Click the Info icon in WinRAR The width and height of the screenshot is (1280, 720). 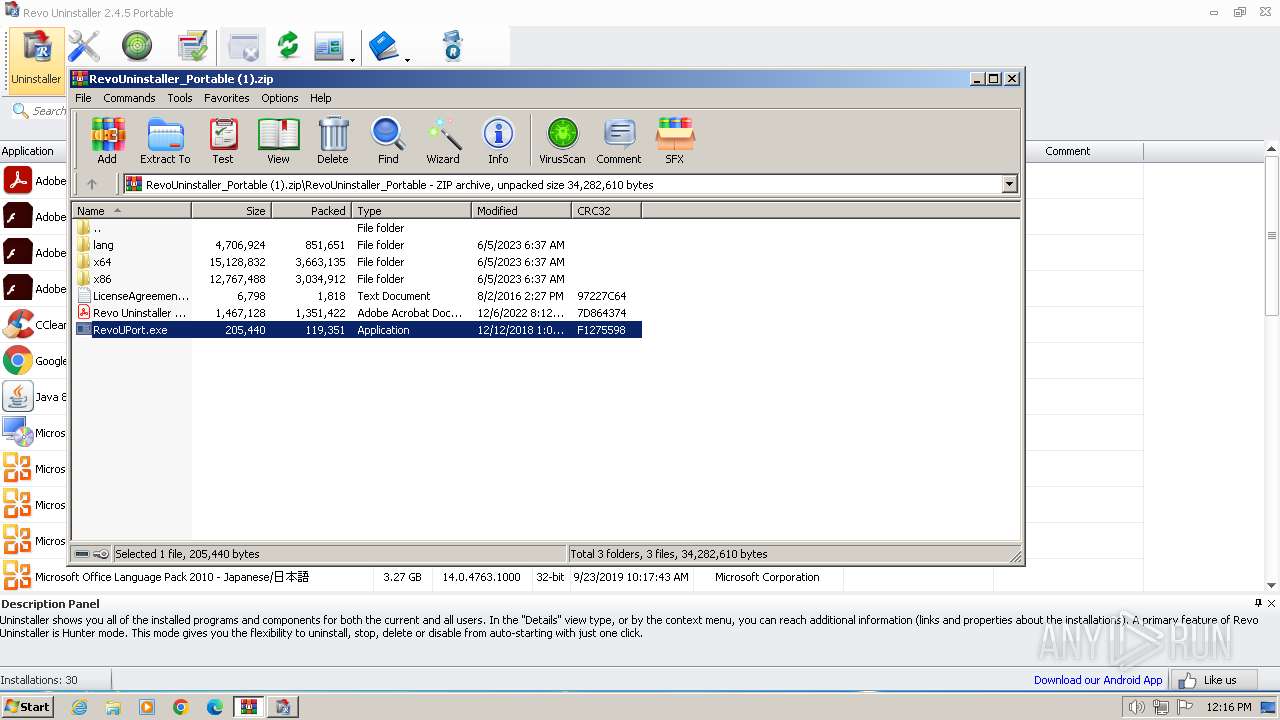pyautogui.click(x=498, y=140)
